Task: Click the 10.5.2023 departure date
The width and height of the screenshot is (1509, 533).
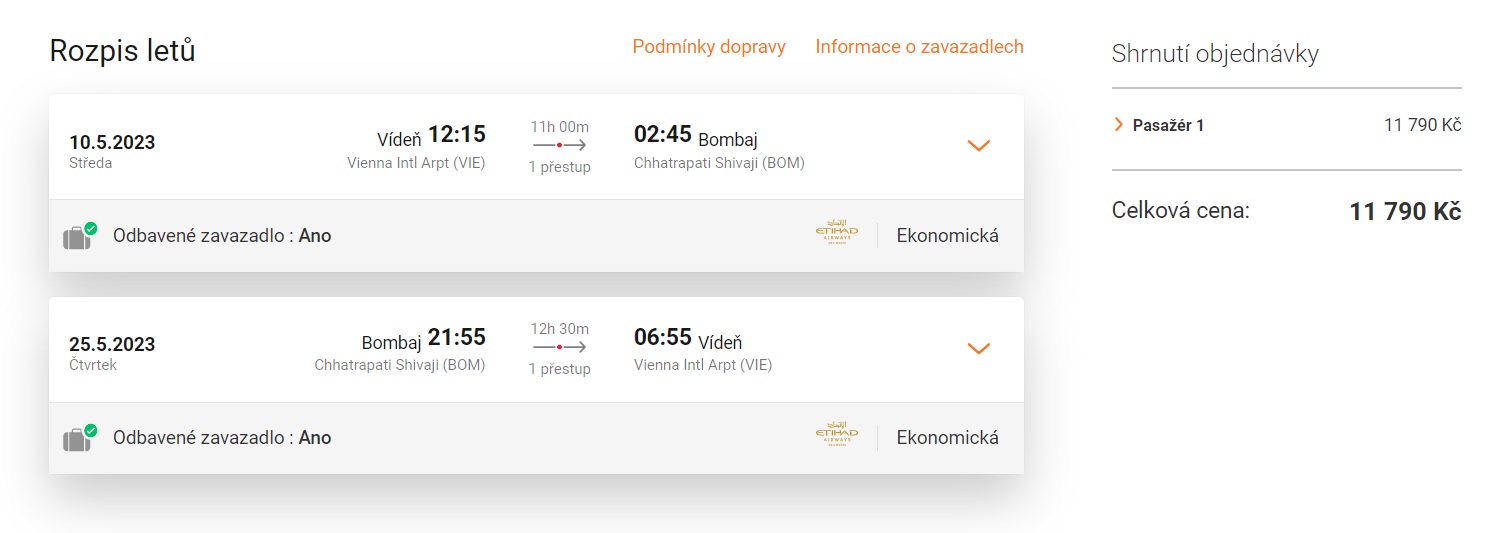Action: pos(112,142)
